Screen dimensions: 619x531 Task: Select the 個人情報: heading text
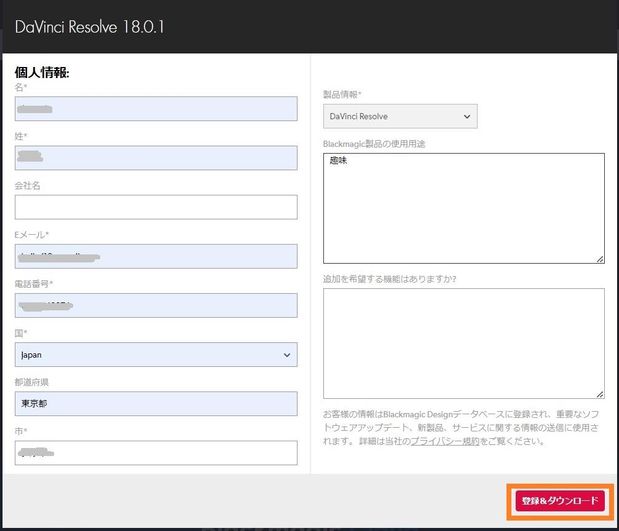tap(42, 73)
